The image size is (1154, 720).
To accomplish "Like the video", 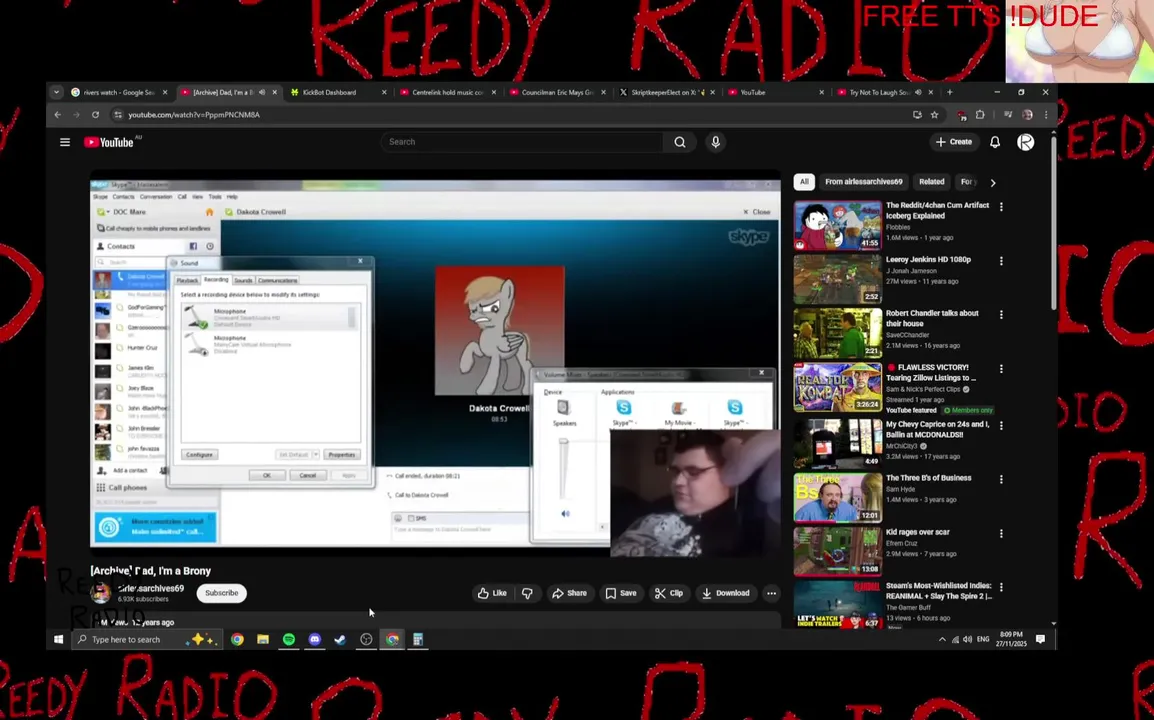I will (x=492, y=593).
